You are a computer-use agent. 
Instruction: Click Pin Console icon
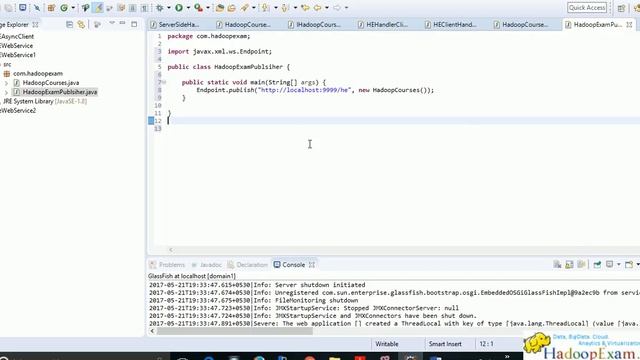[x=597, y=264]
